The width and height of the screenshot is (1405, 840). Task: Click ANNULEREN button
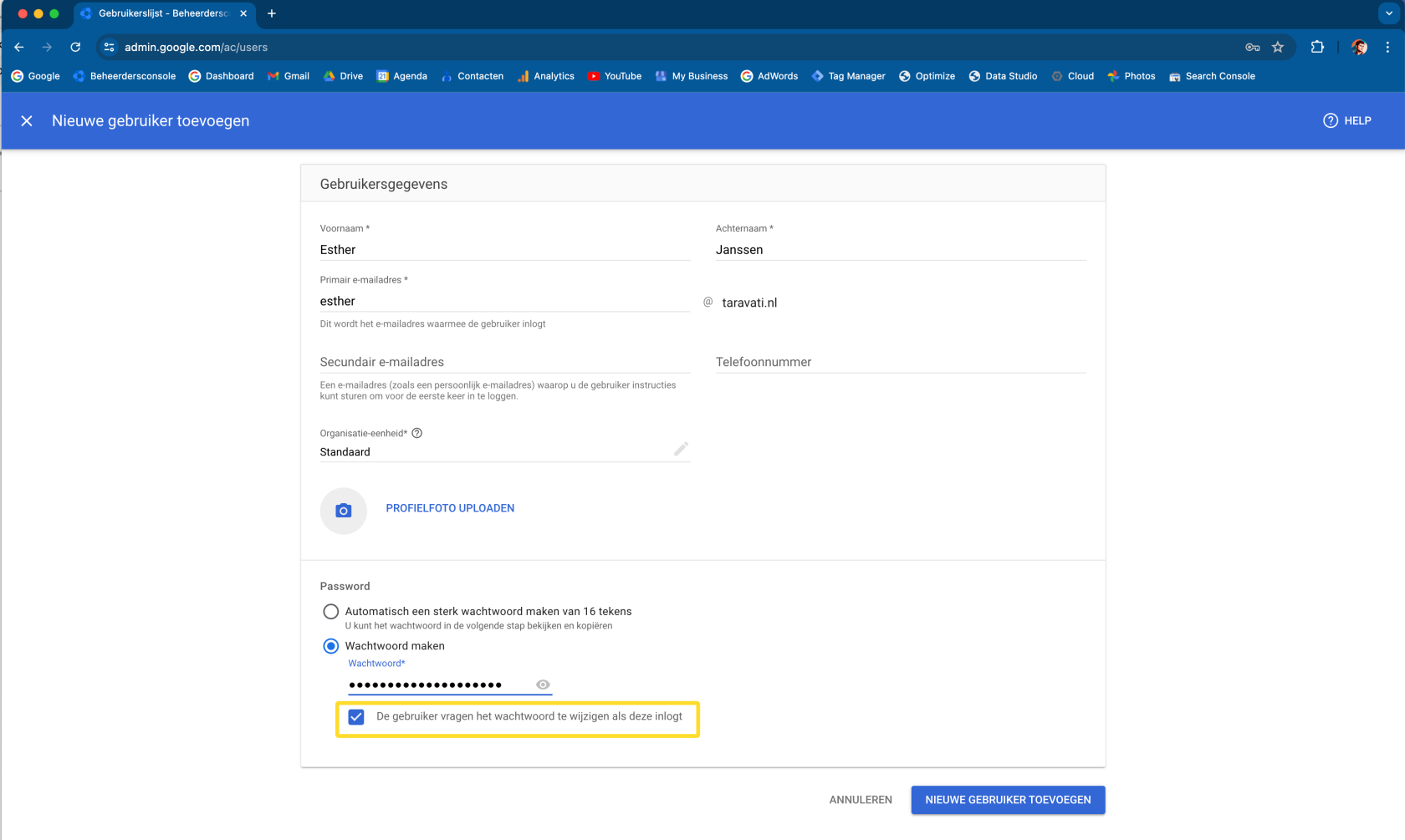tap(861, 800)
